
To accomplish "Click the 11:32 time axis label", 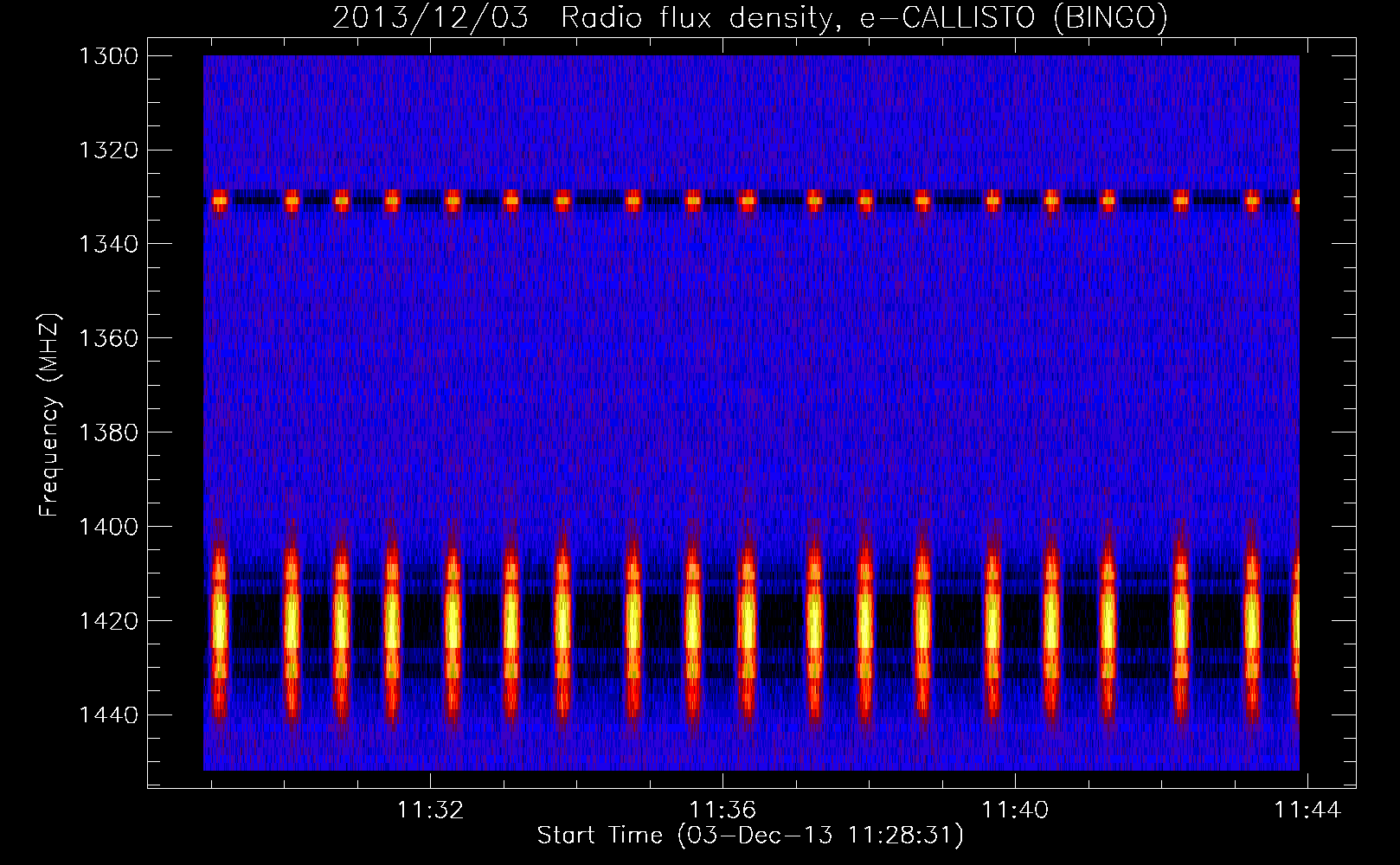I will [430, 810].
